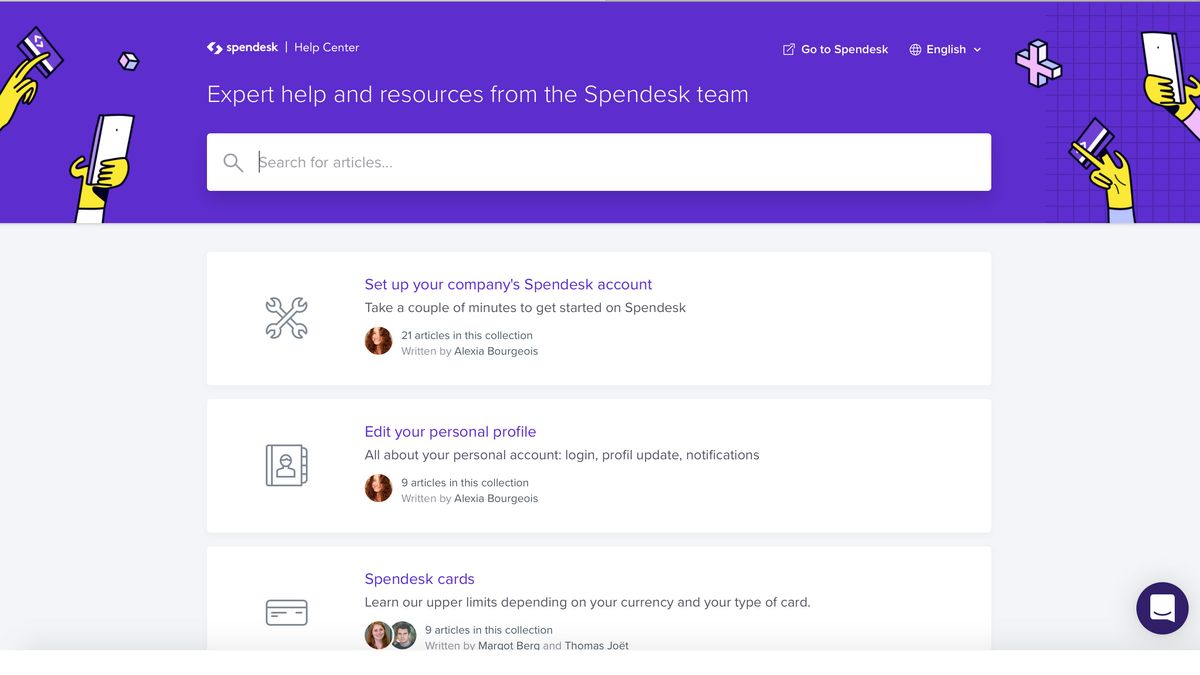Click the magnifying glass search icon
The height and width of the screenshot is (675, 1200).
click(233, 162)
